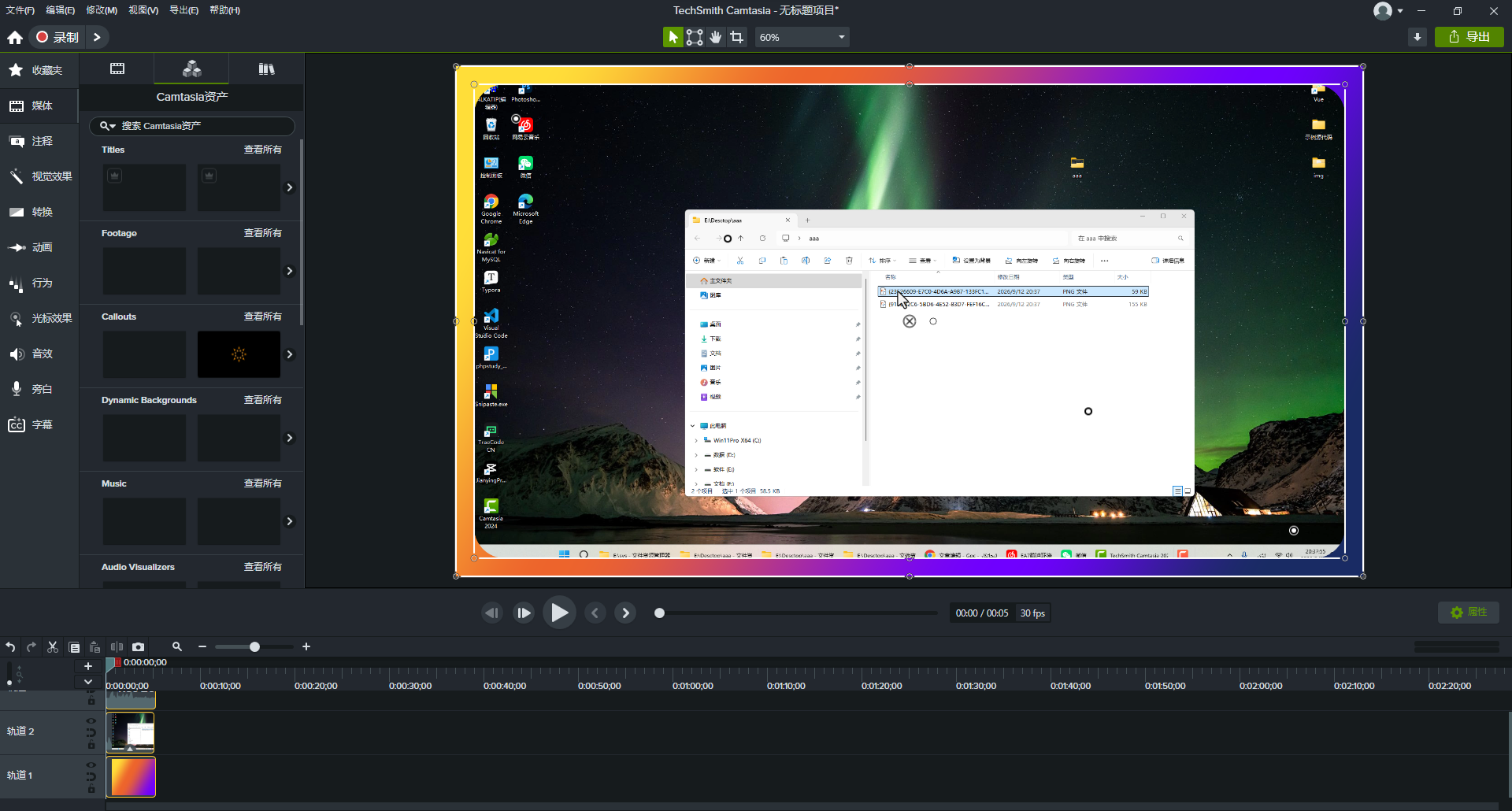1512x811 pixels.
Task: Toggle lock on 轨道 1
Action: pos(91,789)
